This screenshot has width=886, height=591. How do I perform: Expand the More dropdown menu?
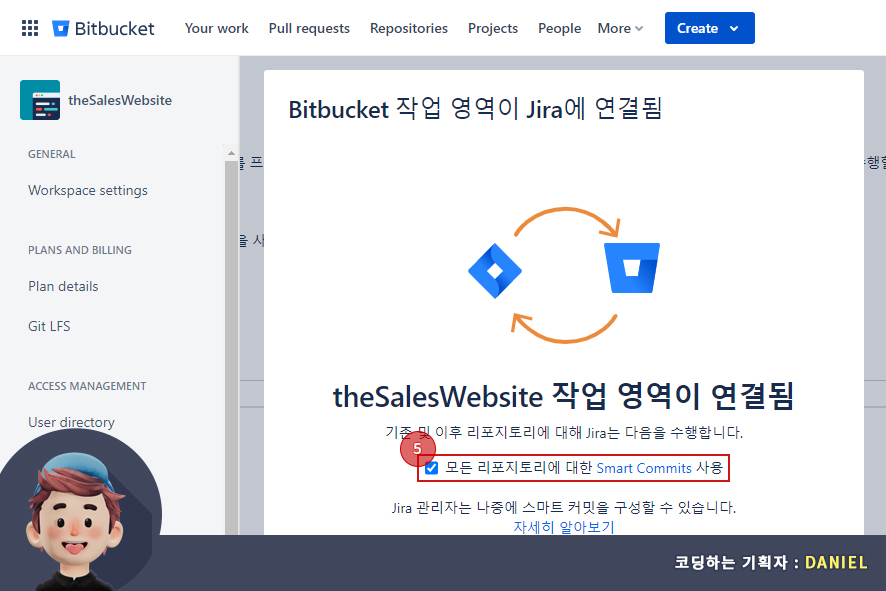pyautogui.click(x=620, y=28)
